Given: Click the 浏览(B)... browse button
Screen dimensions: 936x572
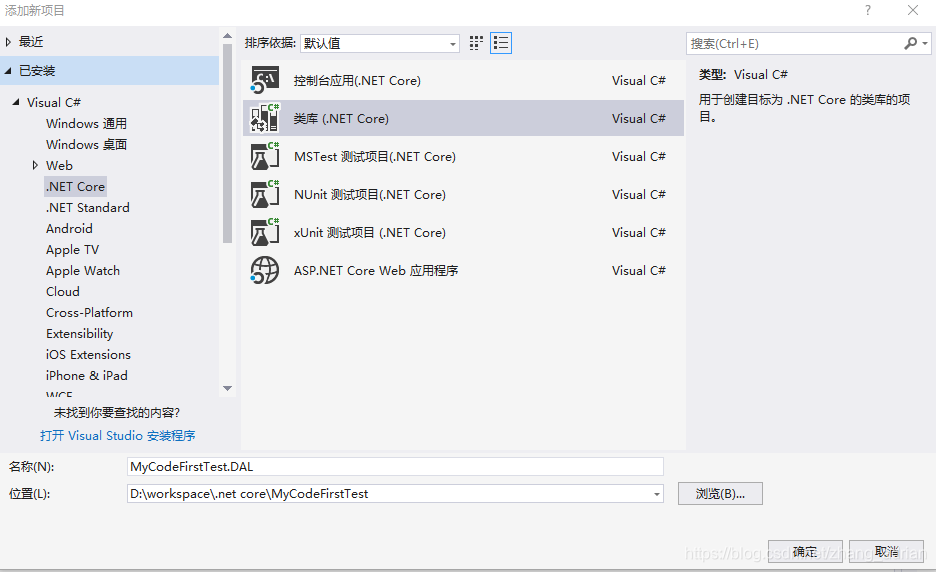Looking at the screenshot, I should [x=720, y=494].
